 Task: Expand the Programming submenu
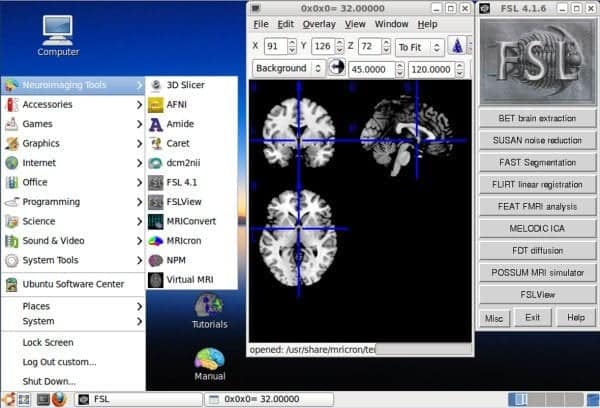(73, 202)
